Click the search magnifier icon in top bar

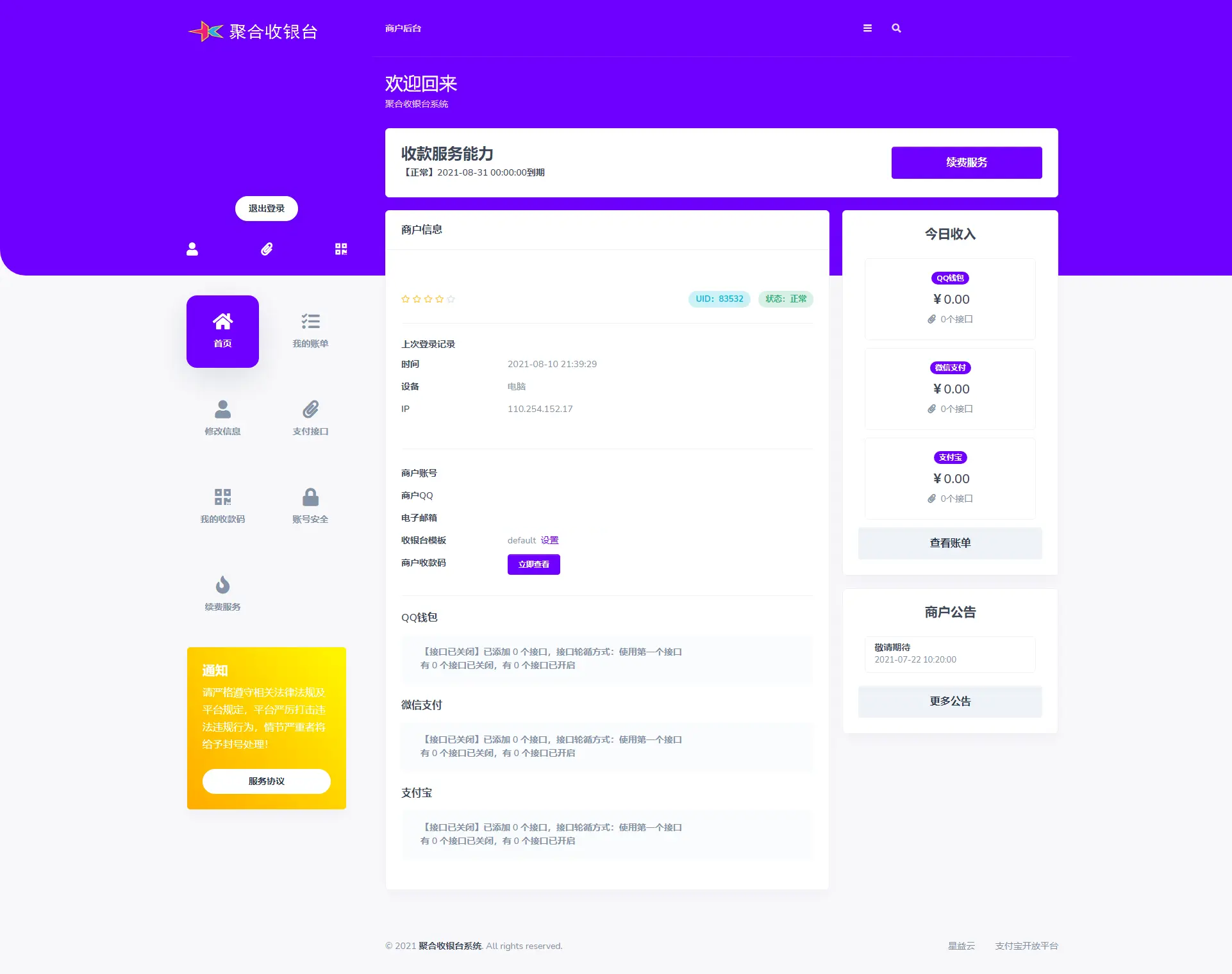click(x=897, y=28)
